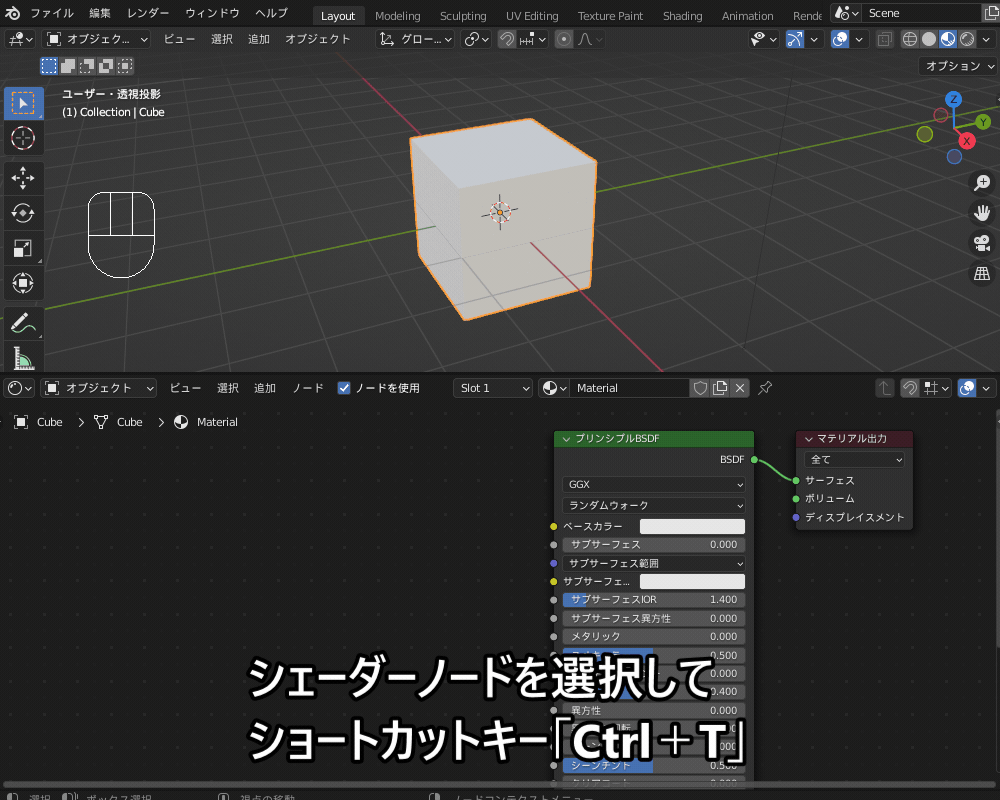Pick the ベースカラー color swatch

[692, 525]
